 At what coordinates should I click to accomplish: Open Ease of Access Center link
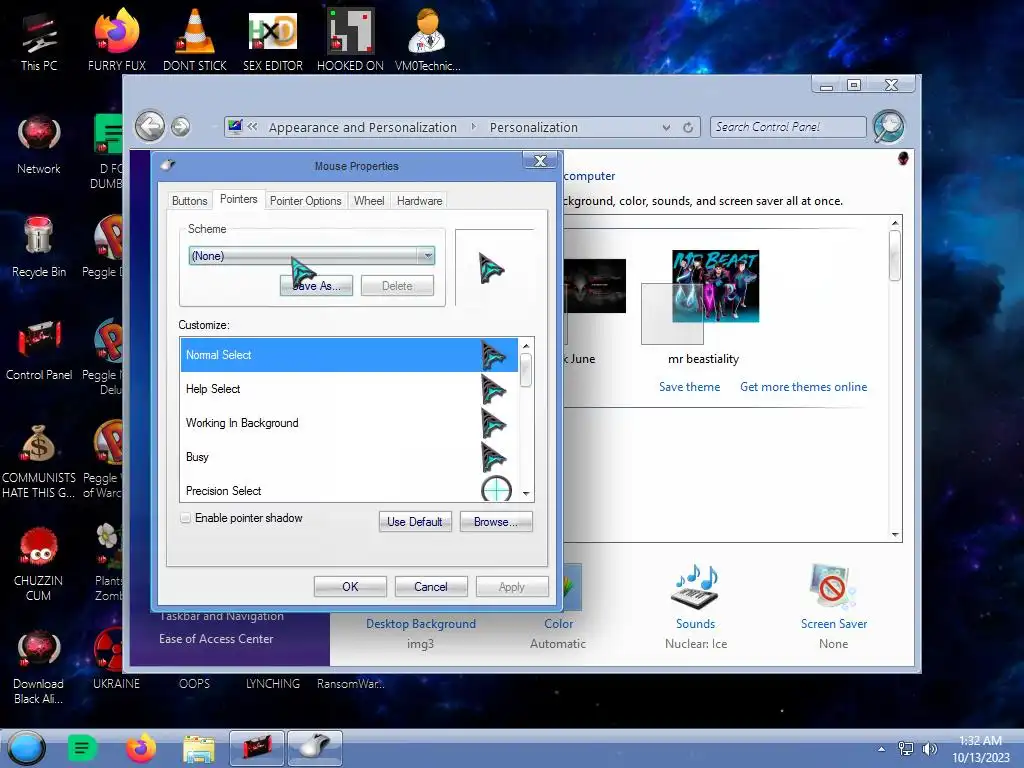point(216,639)
